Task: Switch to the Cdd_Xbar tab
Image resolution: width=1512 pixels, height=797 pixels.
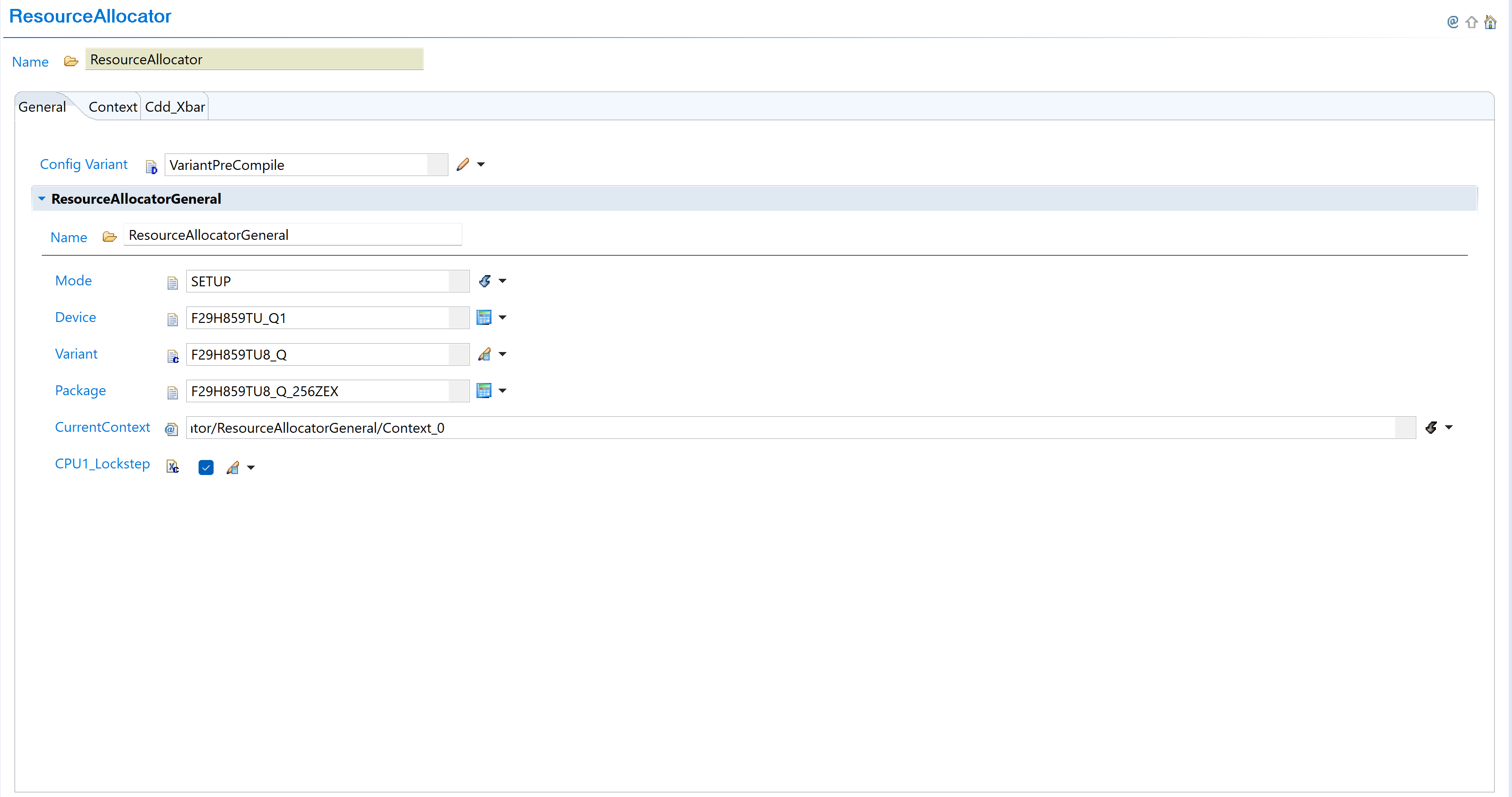Action: click(175, 107)
